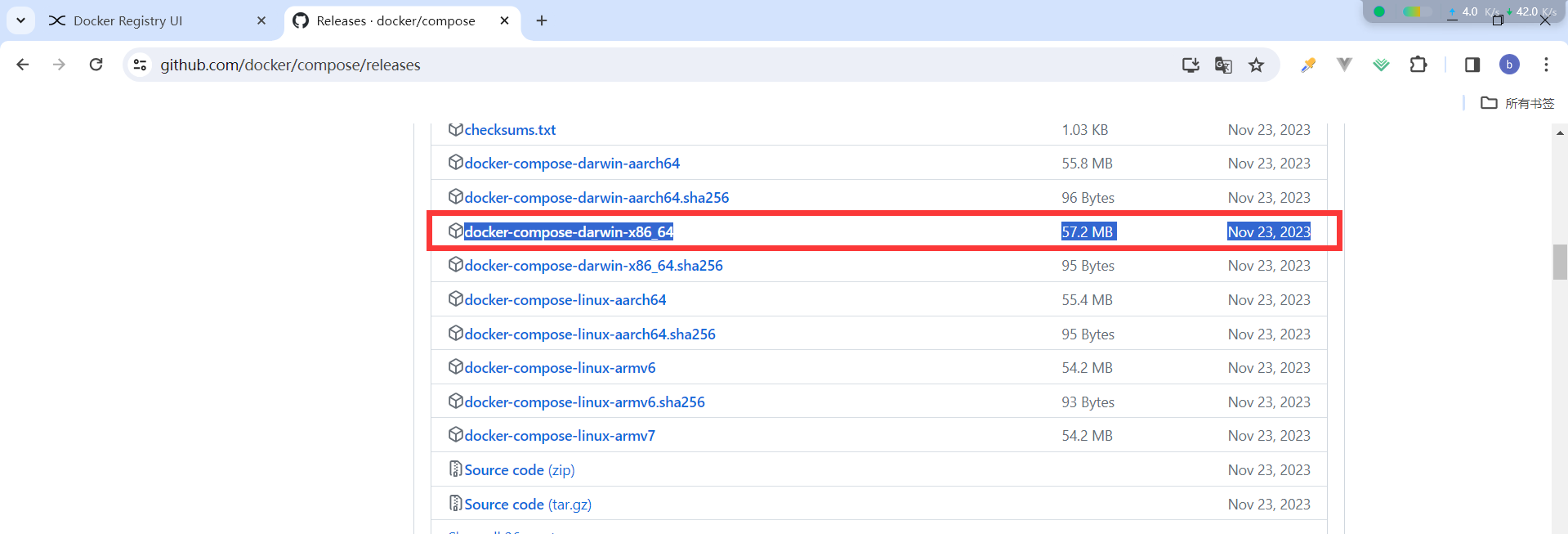This screenshot has width=1568, height=534.
Task: Click package icon beside docker-compose-linux-armv7
Action: 456,434
